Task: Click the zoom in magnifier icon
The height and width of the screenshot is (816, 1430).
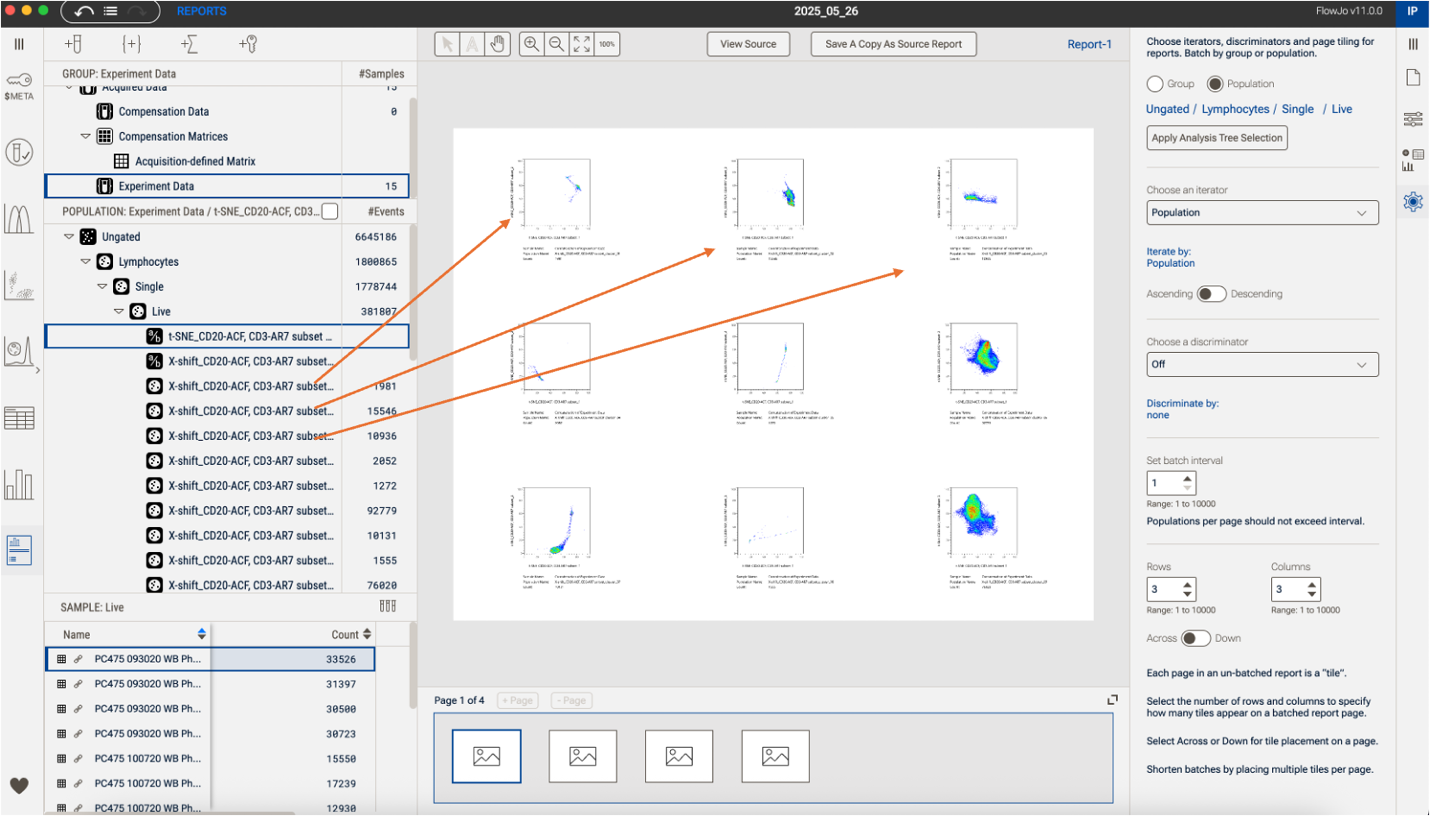Action: coord(532,44)
